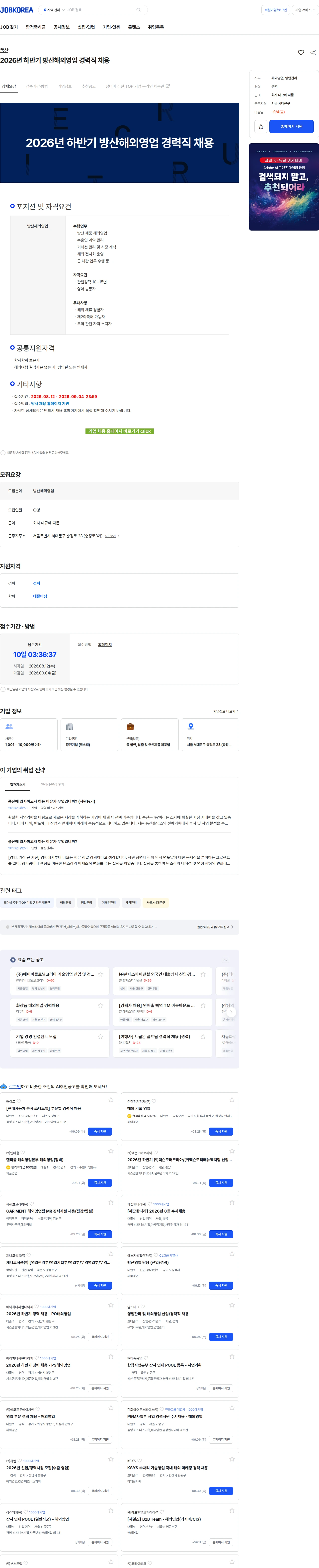Click 즉시 지원 for 현대자동차 분사 스타트업 posting

click(x=100, y=1131)
